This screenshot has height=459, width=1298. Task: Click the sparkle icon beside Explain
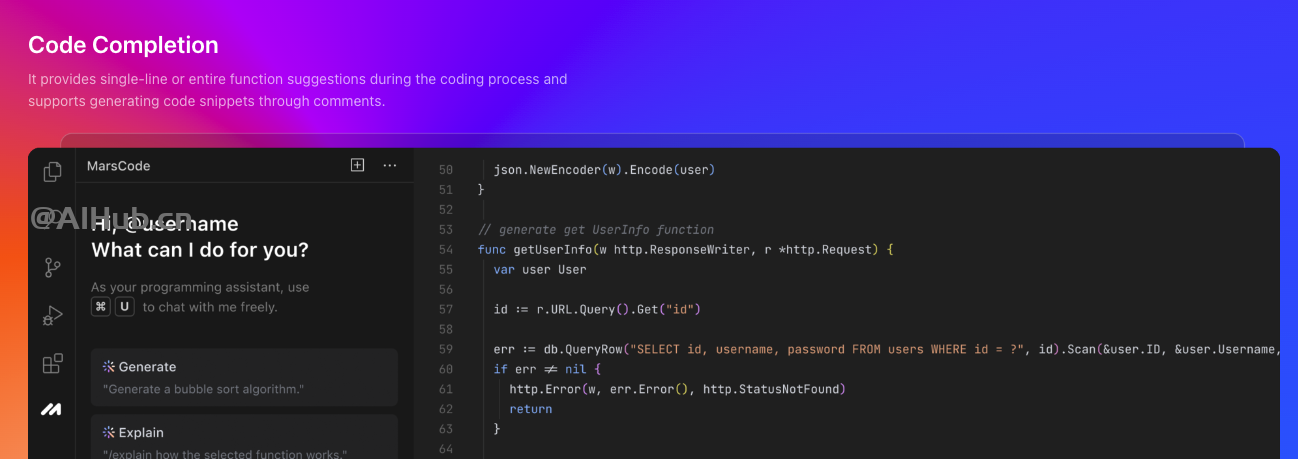tap(109, 433)
